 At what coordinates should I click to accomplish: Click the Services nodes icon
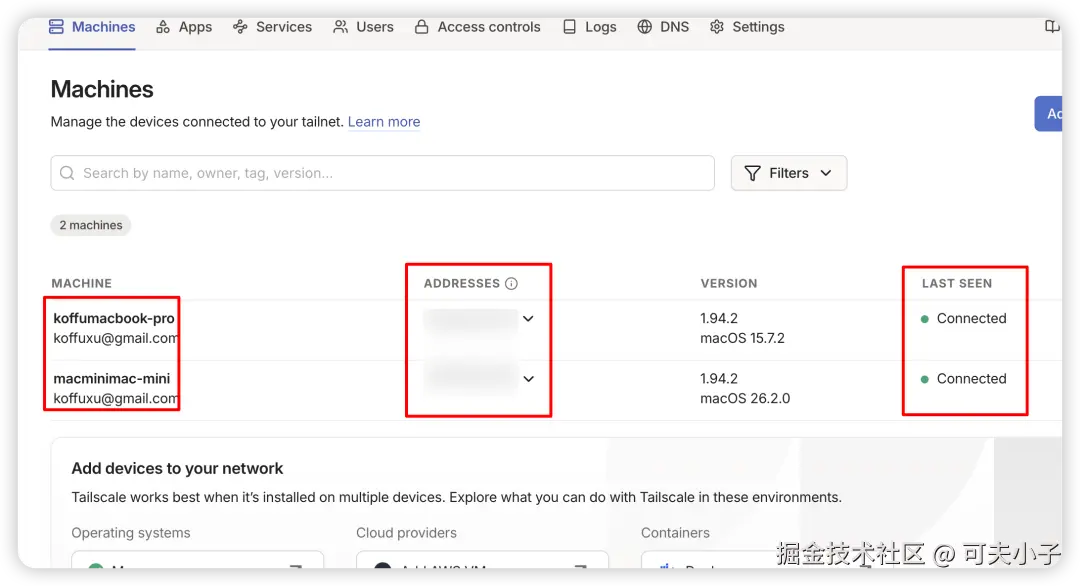click(x=240, y=27)
